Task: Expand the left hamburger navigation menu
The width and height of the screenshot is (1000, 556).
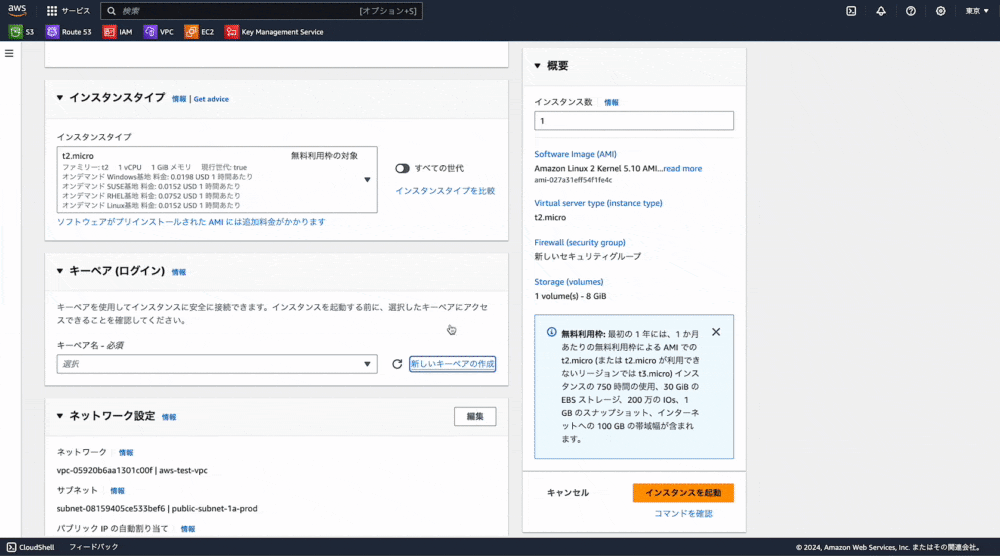Action: [x=9, y=54]
